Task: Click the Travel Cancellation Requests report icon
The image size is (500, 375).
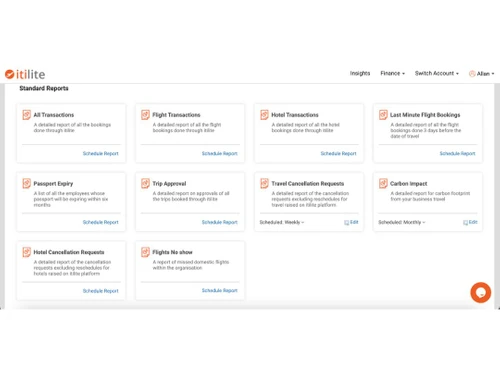Action: [x=264, y=183]
